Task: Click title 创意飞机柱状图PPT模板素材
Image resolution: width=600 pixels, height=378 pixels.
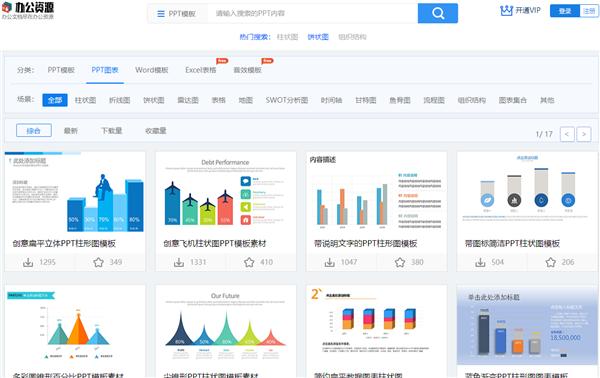Action: pyautogui.click(x=215, y=243)
